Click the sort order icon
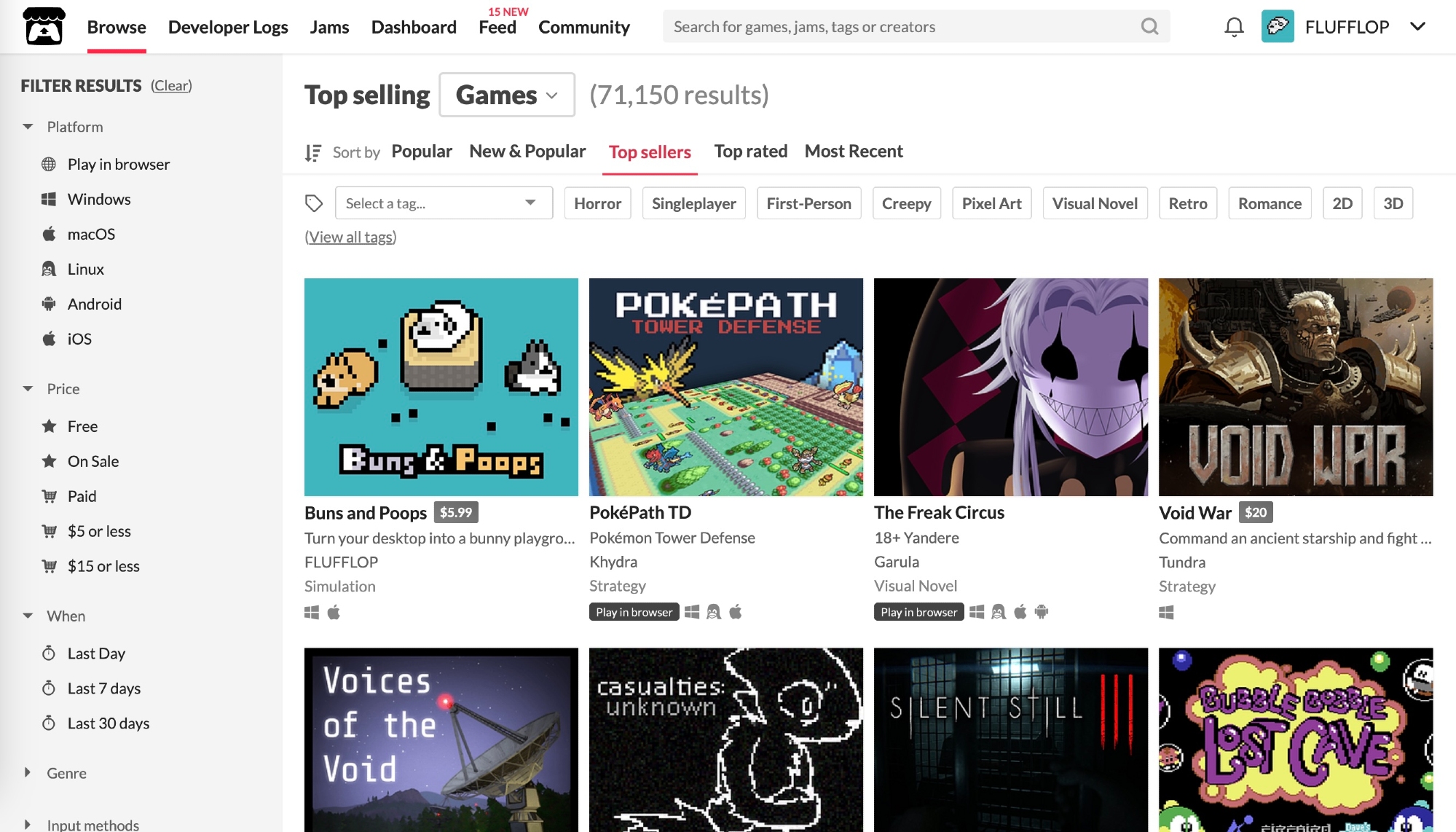 pyautogui.click(x=313, y=152)
